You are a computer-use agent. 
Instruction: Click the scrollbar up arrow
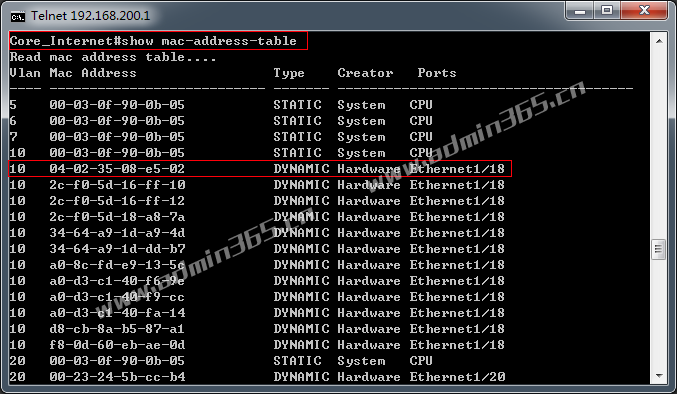(x=659, y=41)
